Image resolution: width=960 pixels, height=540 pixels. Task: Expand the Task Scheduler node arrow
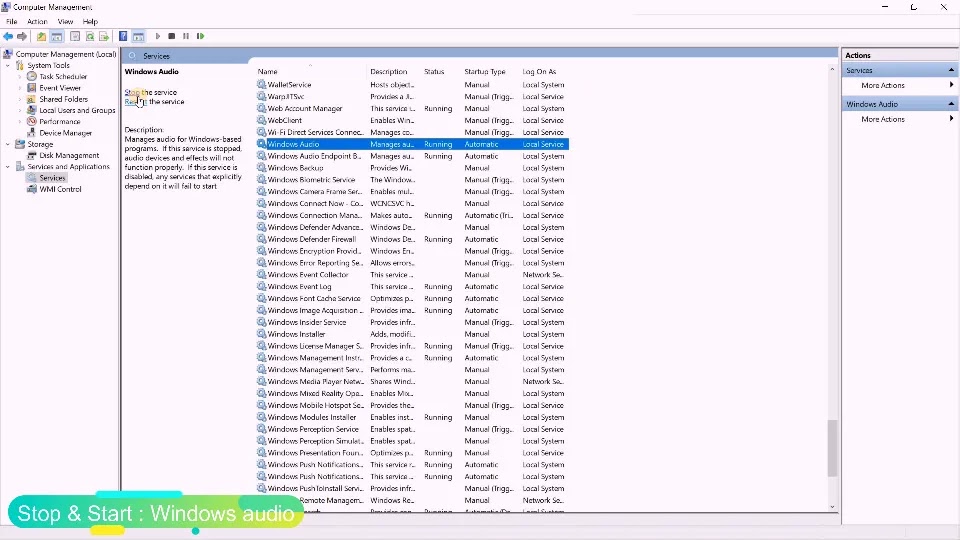pos(20,77)
